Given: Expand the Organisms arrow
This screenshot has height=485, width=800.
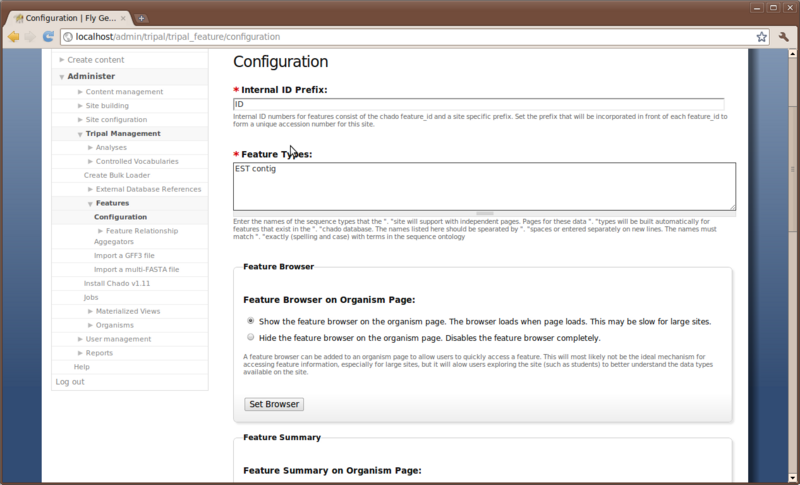Looking at the screenshot, I should 90,325.
